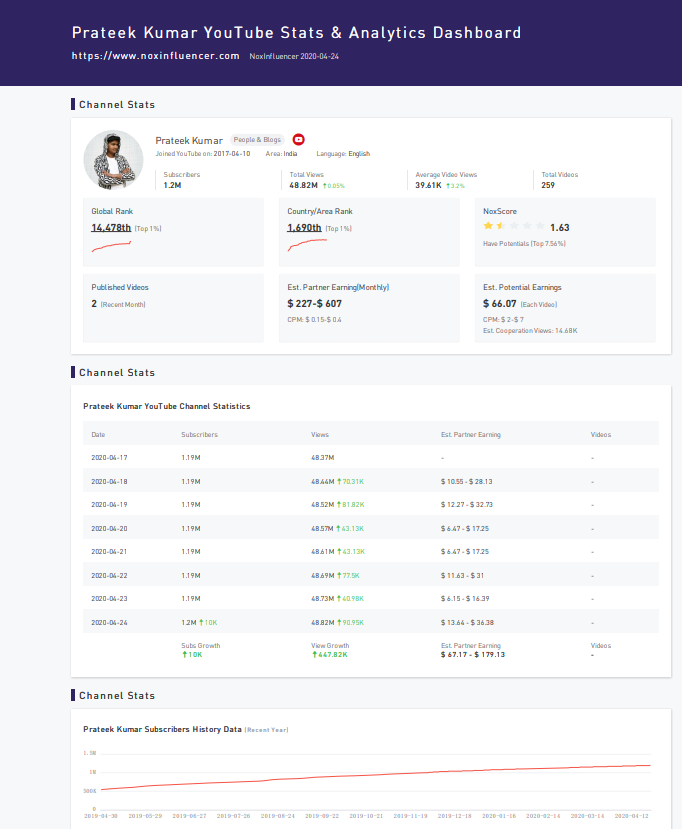Screen dimensions: 682x829
Task: Click the Prateek Kumar channel name
Action: point(189,141)
